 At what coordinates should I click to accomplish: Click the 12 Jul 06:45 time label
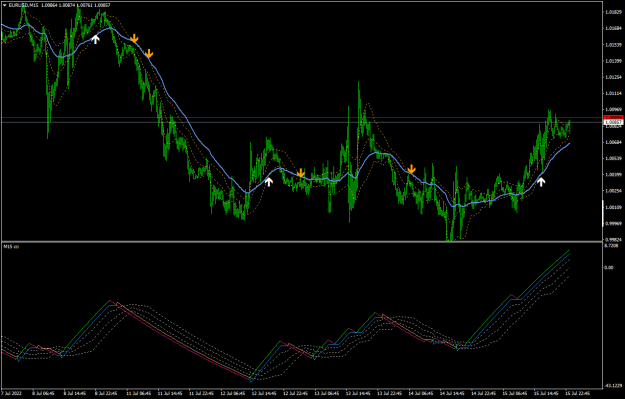pos(232,393)
